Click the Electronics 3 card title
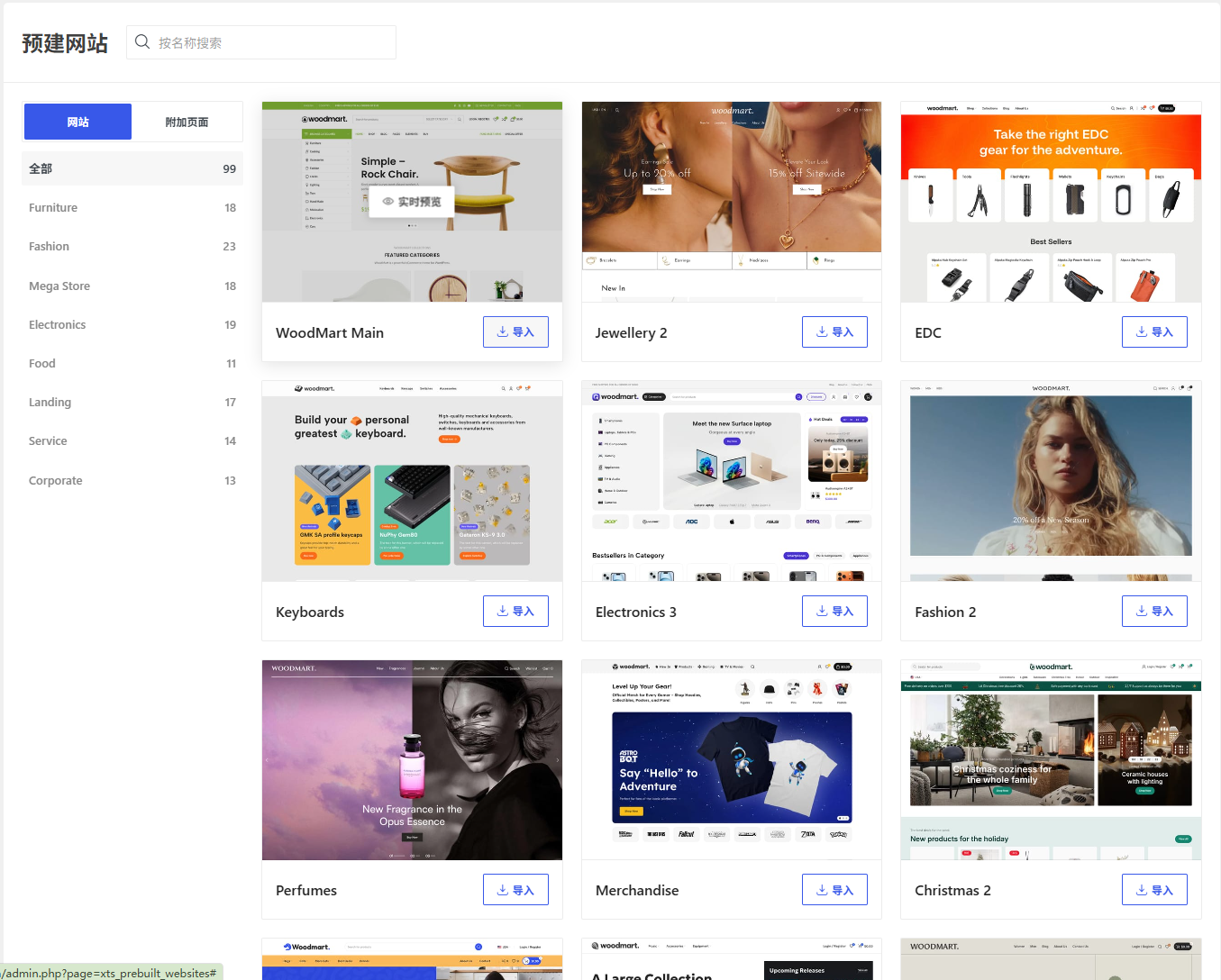1221x980 pixels. pyautogui.click(x=636, y=612)
